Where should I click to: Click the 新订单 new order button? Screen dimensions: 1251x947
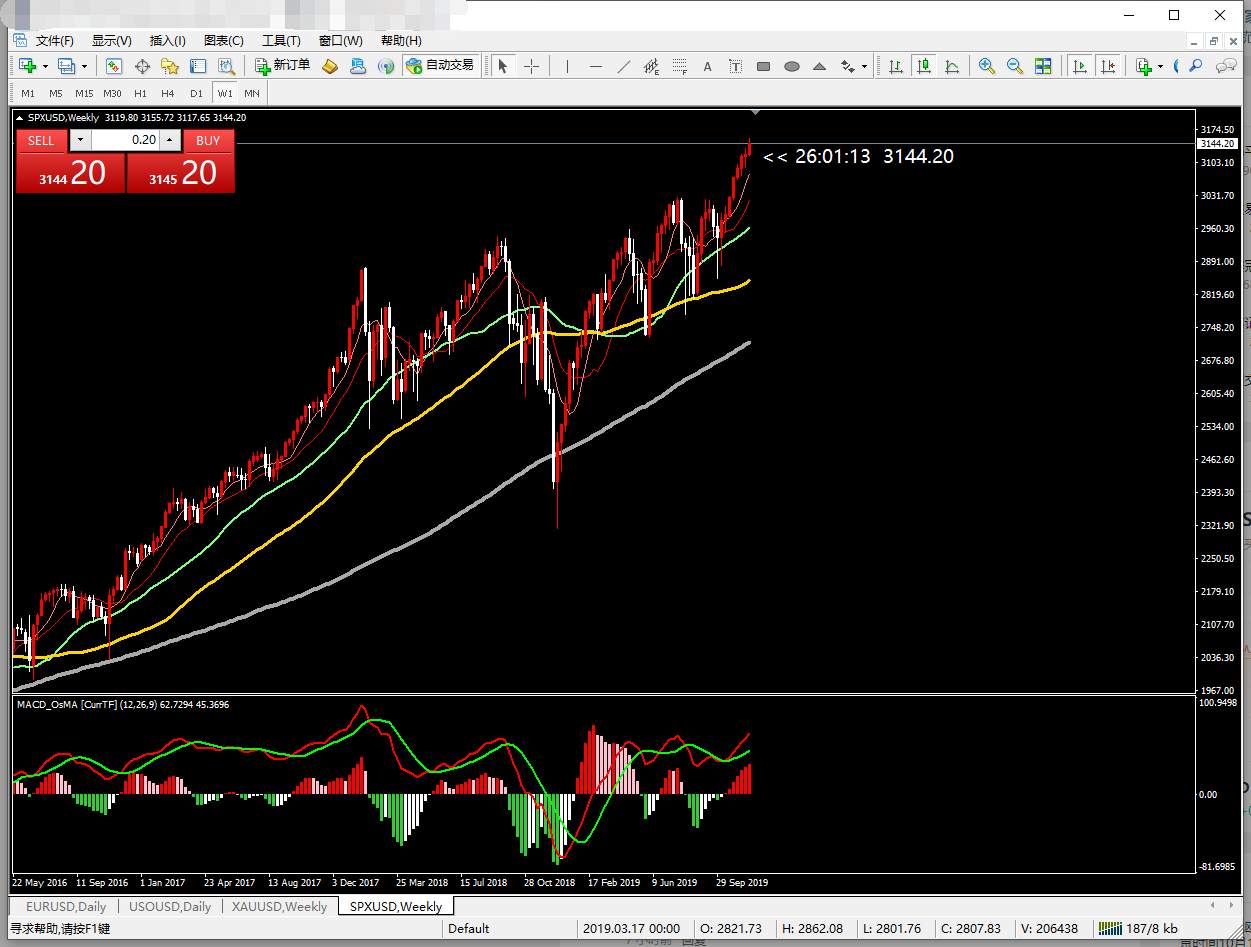pos(282,66)
